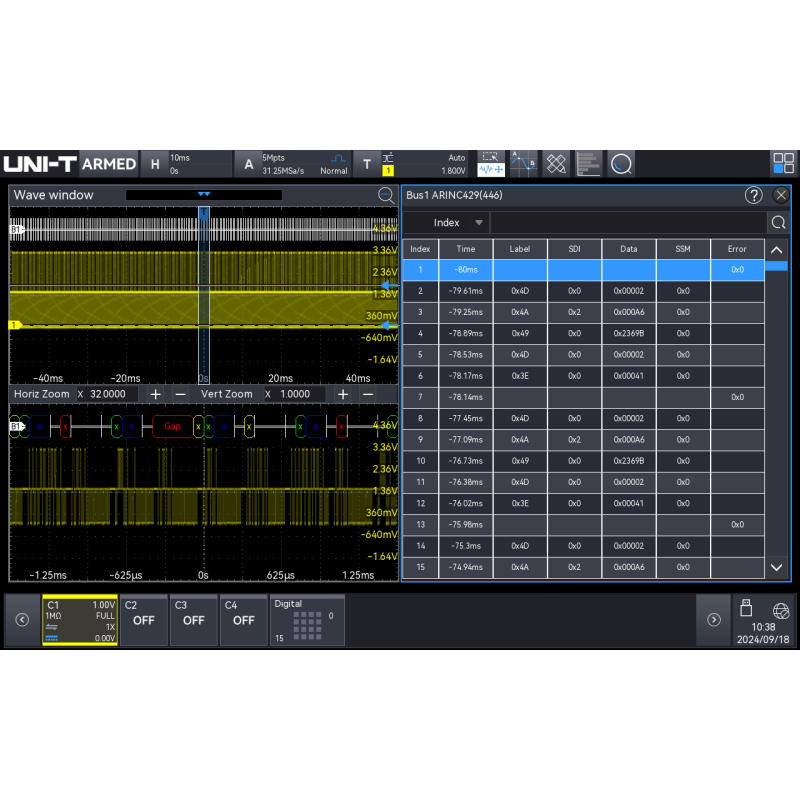Select row 4 with label 0x49
This screenshot has height=800, width=800.
[583, 333]
